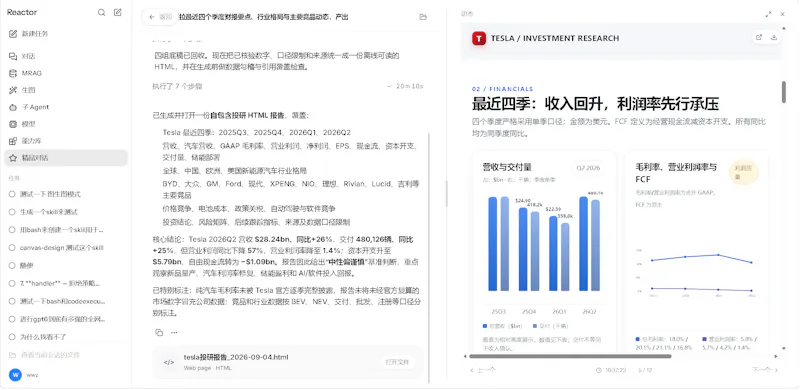This screenshot has height=390, width=800.
Task: Open more options ellipsis under reply
Action: pos(174,332)
